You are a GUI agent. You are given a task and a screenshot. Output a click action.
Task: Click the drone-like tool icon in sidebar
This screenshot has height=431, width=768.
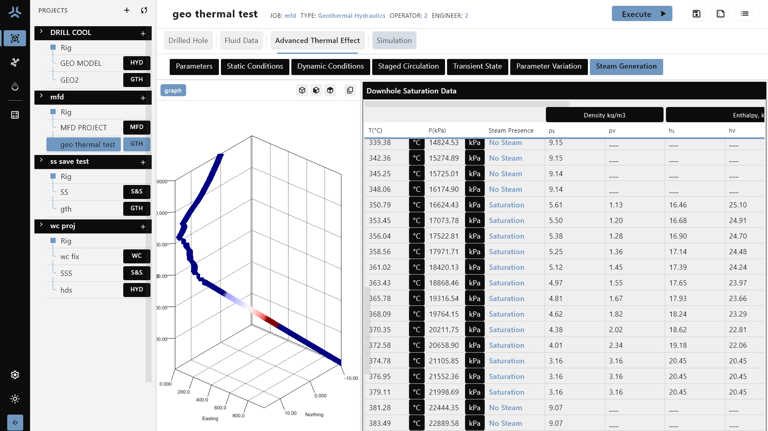(15, 62)
